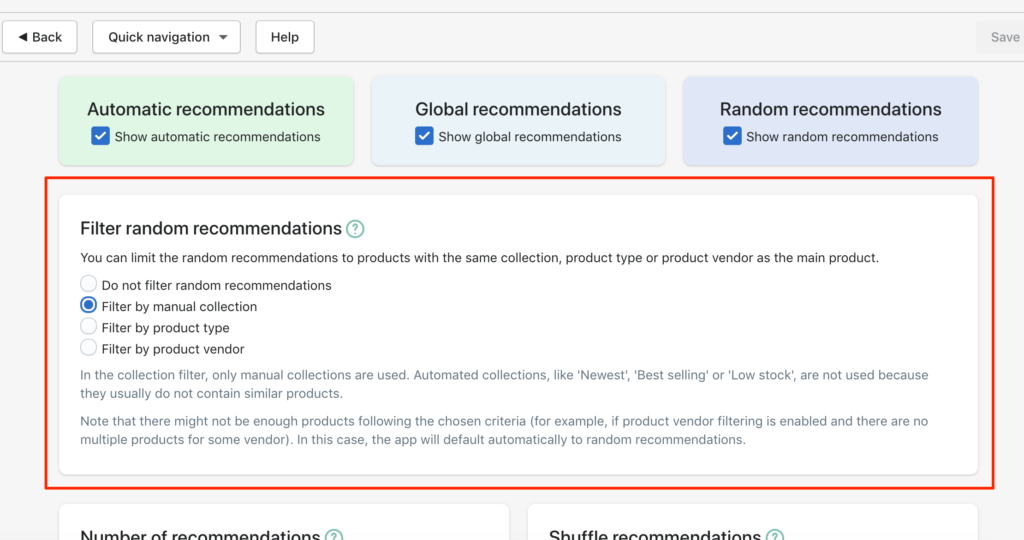Click the Help button in toolbar
The image size is (1024, 540).
click(x=285, y=37)
